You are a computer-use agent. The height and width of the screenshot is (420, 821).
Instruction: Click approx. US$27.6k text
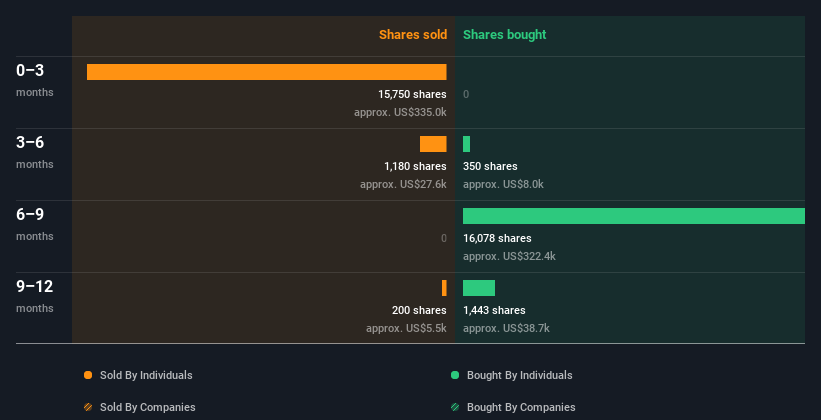pyautogui.click(x=403, y=184)
